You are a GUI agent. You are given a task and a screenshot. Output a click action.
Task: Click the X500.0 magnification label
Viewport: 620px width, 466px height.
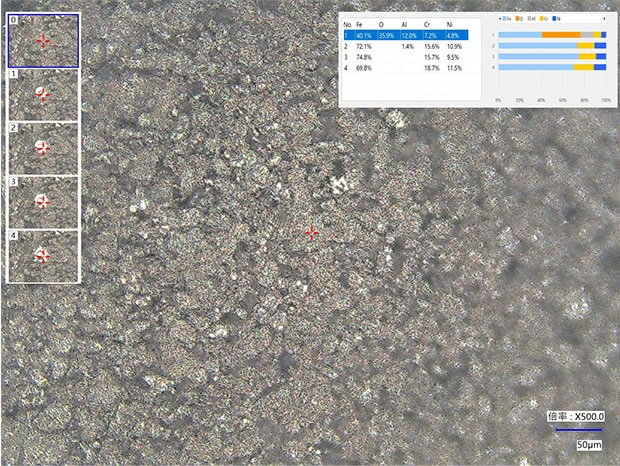576,417
